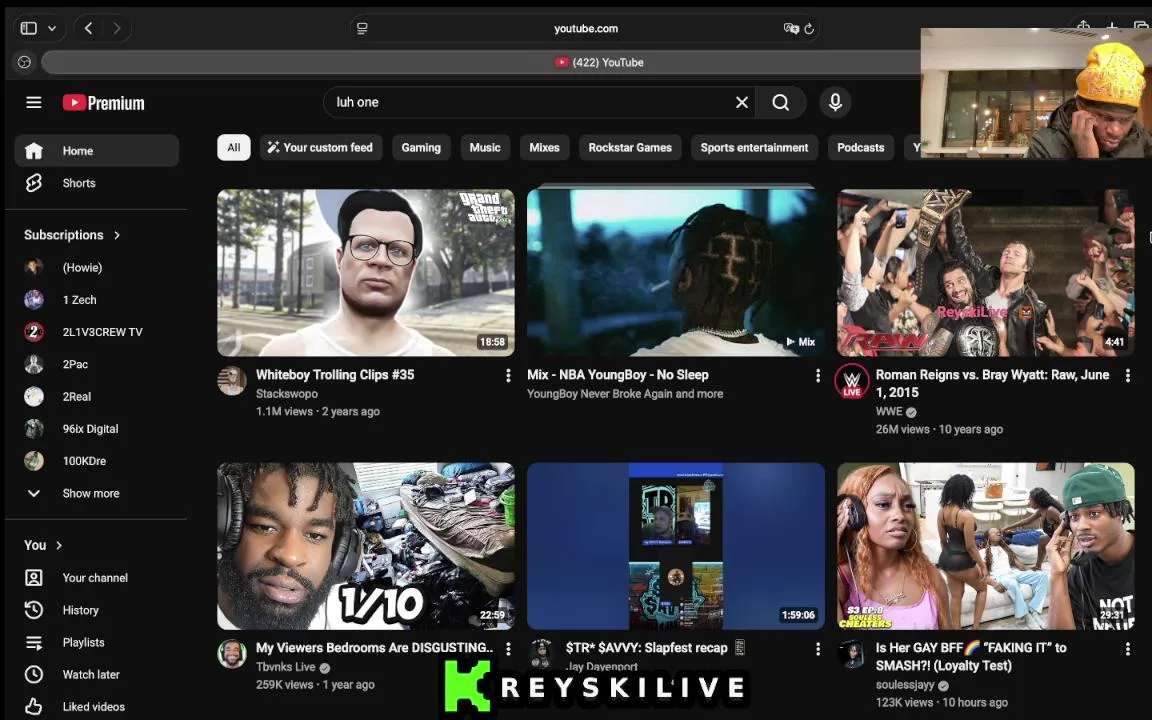Open Playlists in sidebar
Image resolution: width=1152 pixels, height=720 pixels.
click(x=96, y=643)
